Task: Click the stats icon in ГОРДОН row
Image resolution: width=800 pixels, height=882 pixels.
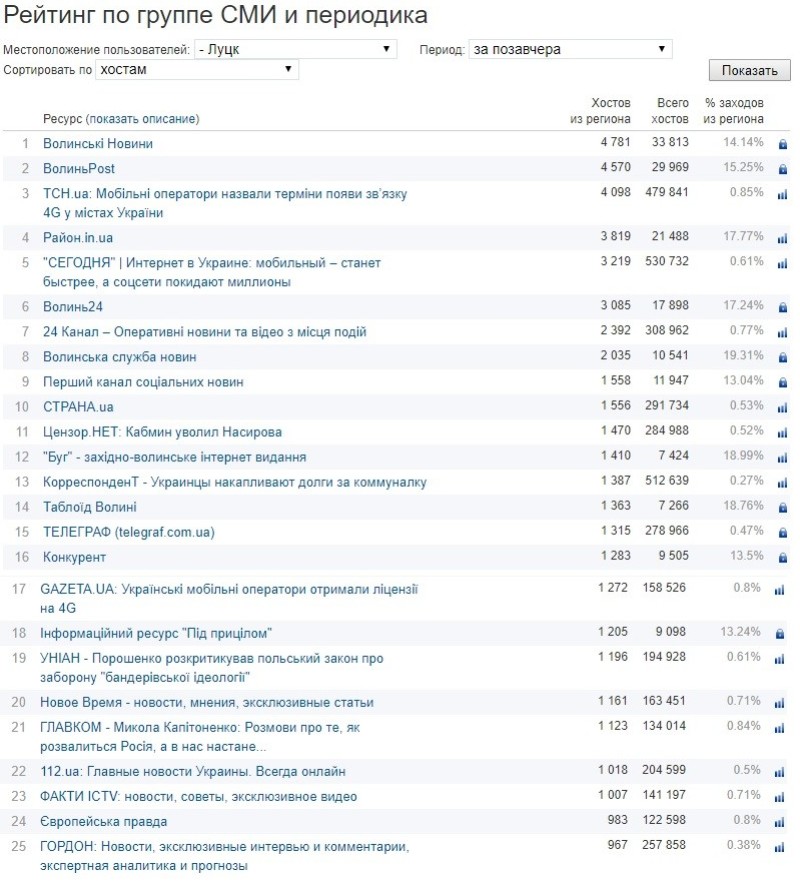Action: [780, 847]
